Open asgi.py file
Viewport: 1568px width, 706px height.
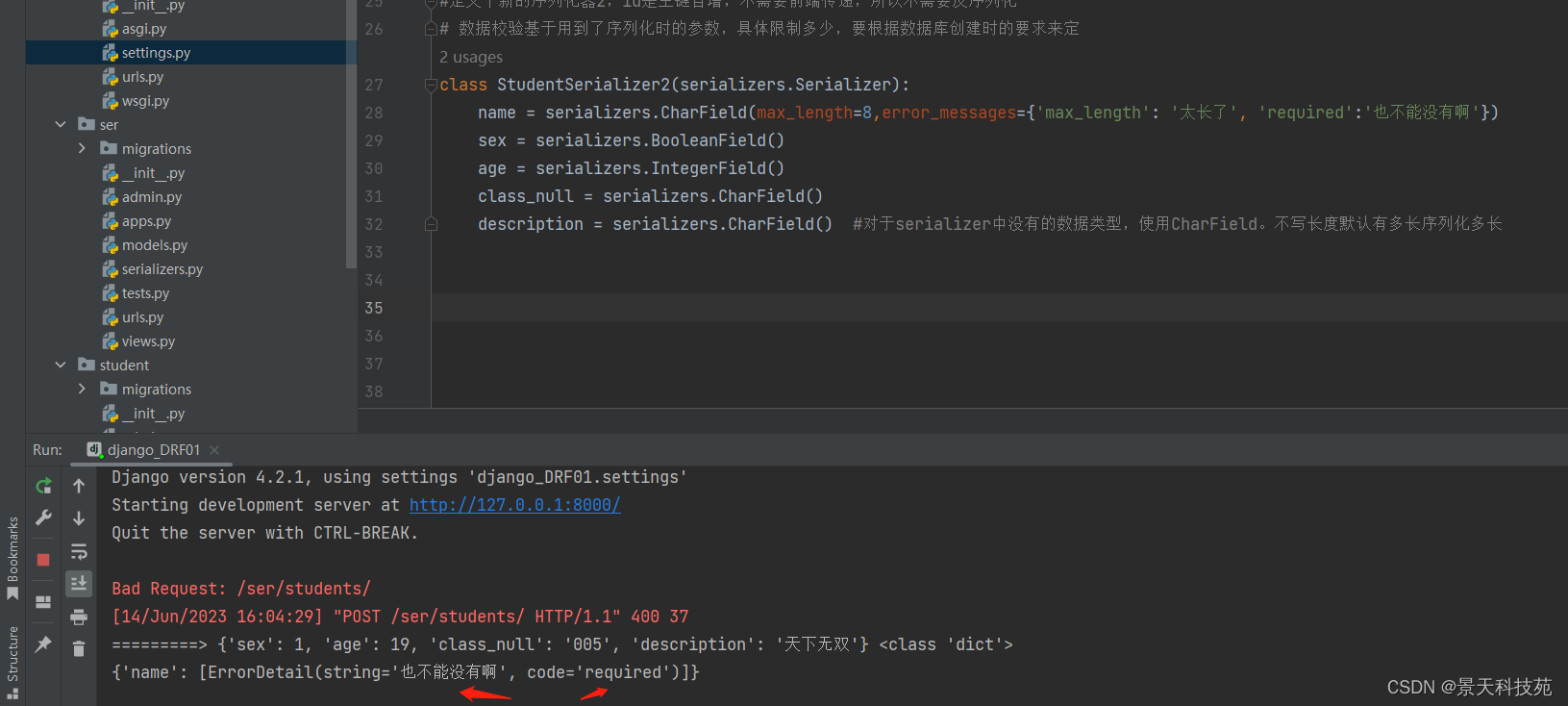click(x=143, y=29)
